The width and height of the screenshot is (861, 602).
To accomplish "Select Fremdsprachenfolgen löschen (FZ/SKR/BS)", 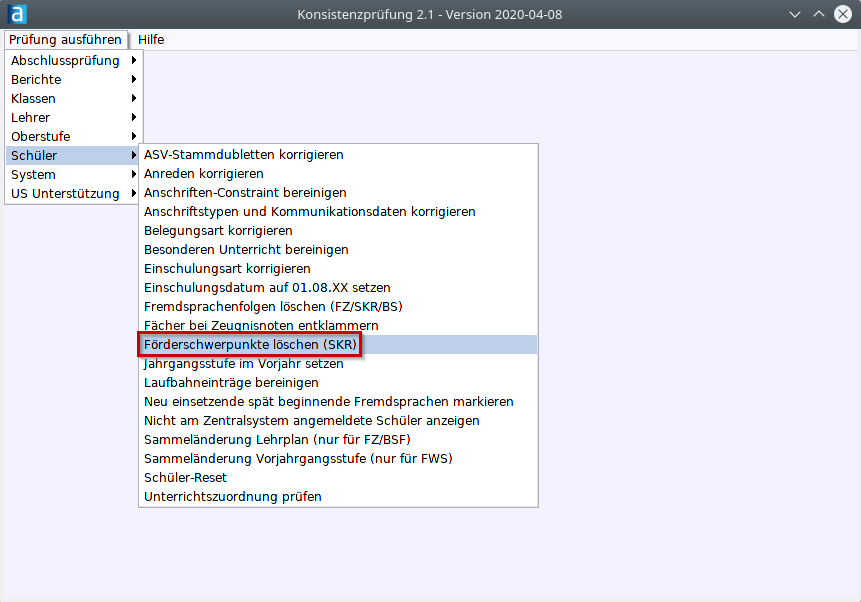I will coord(338,306).
